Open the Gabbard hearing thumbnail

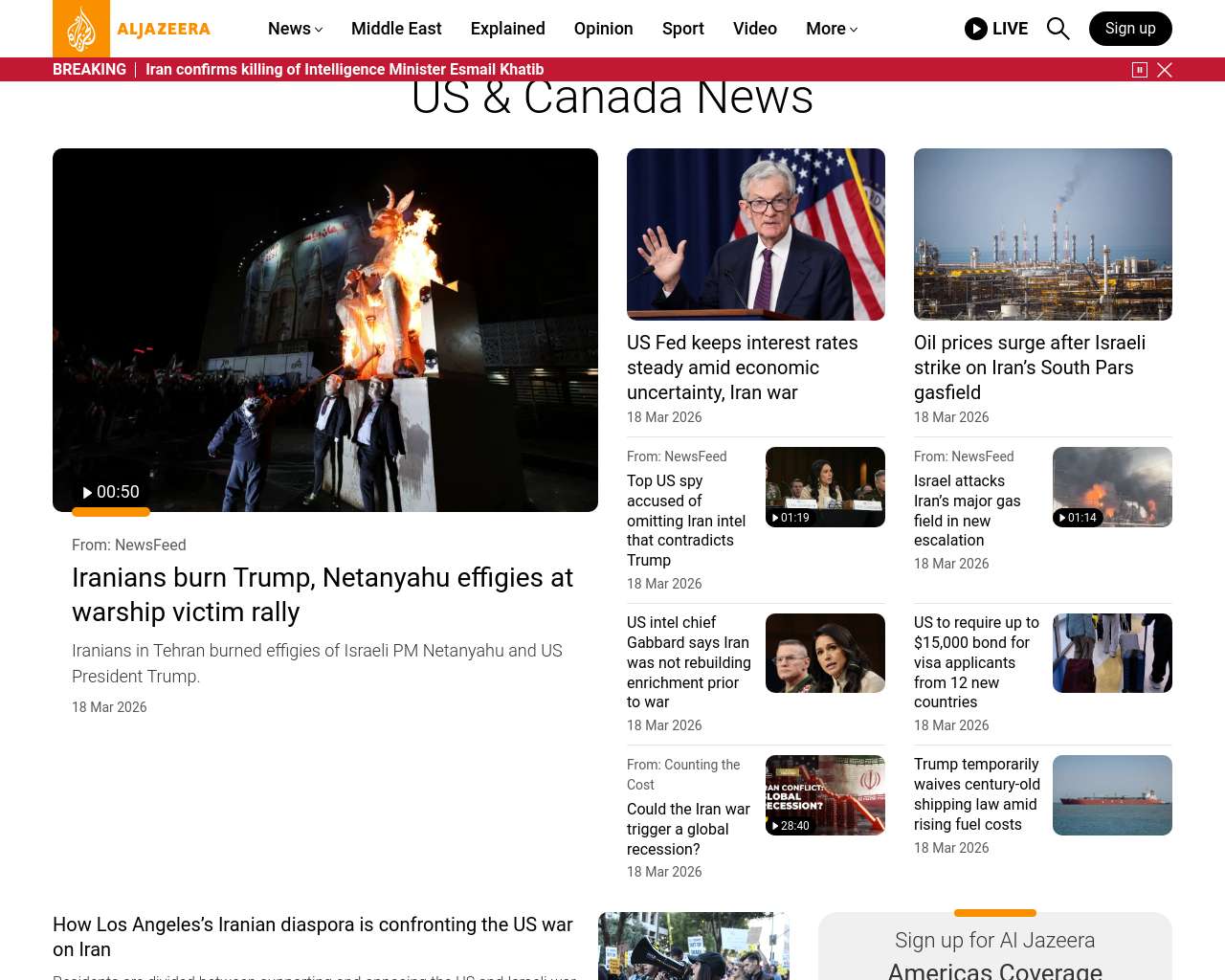pyautogui.click(x=825, y=654)
